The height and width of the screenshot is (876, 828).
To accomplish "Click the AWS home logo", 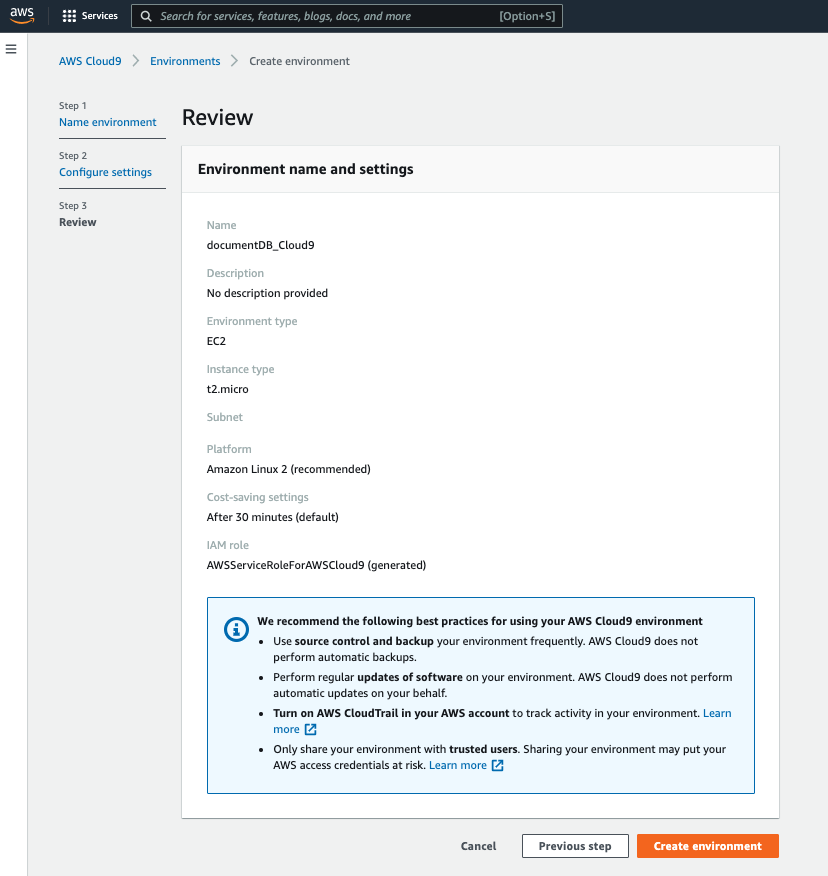I will [21, 16].
